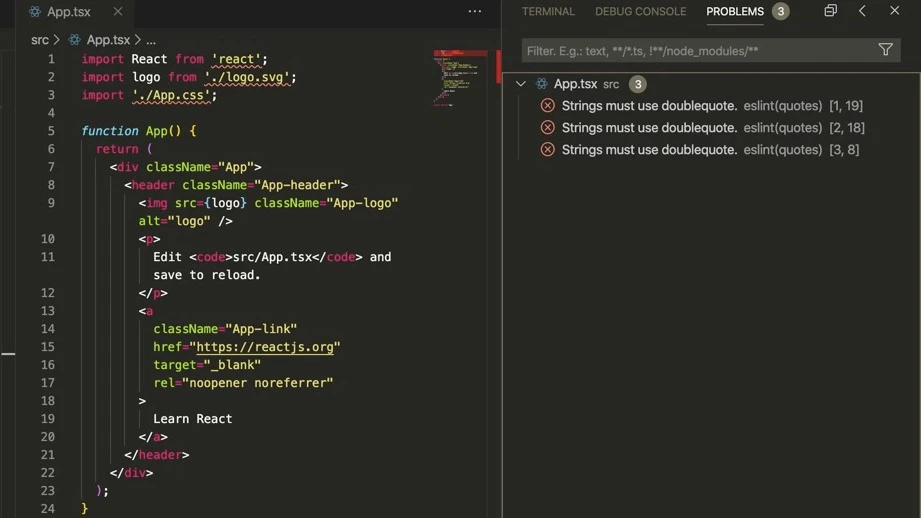The width and height of the screenshot is (921, 518).
Task: Select the App.tsx editor tab
Action: [x=76, y=12]
